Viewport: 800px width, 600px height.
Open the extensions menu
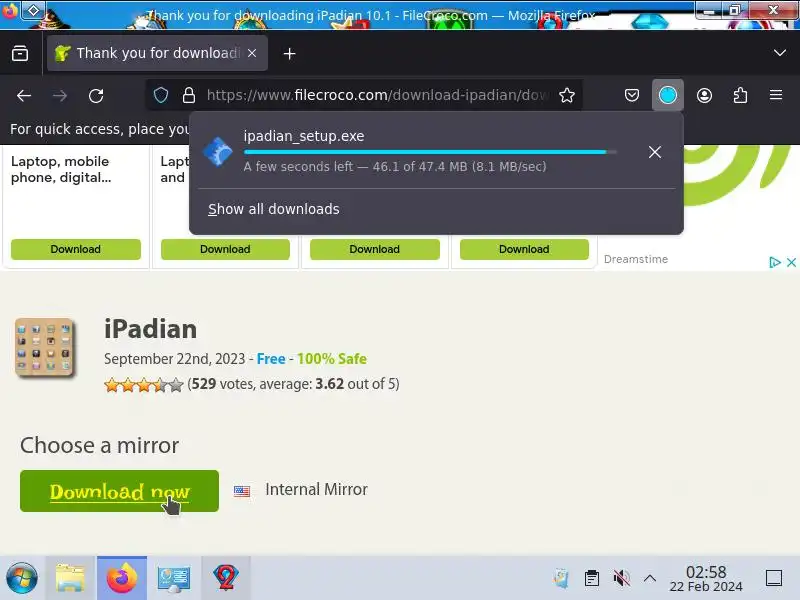pyautogui.click(x=740, y=95)
